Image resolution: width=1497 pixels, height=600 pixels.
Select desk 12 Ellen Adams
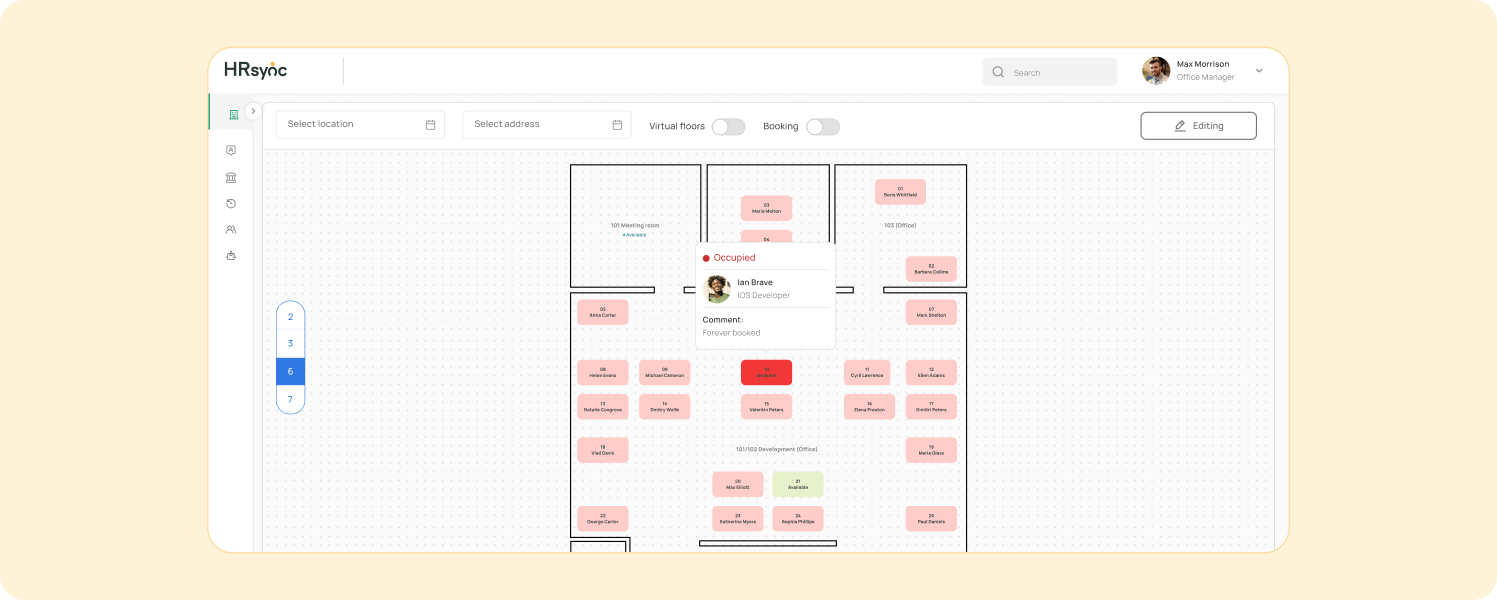[931, 372]
